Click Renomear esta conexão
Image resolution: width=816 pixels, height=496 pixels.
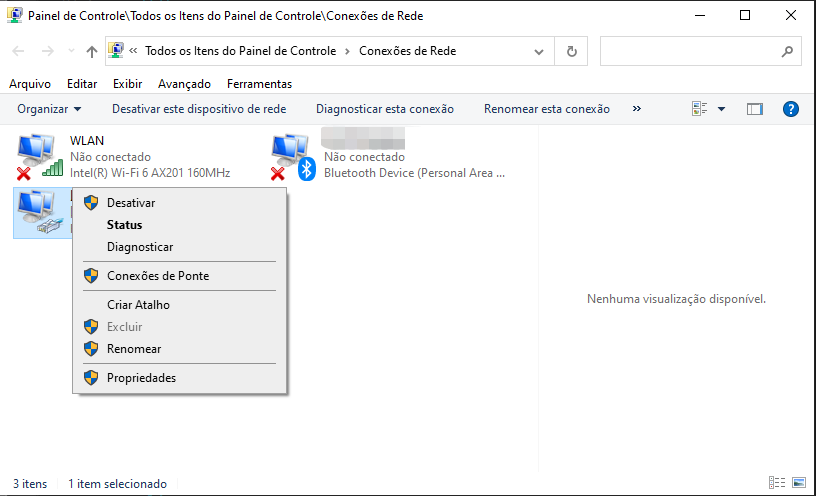coord(546,109)
